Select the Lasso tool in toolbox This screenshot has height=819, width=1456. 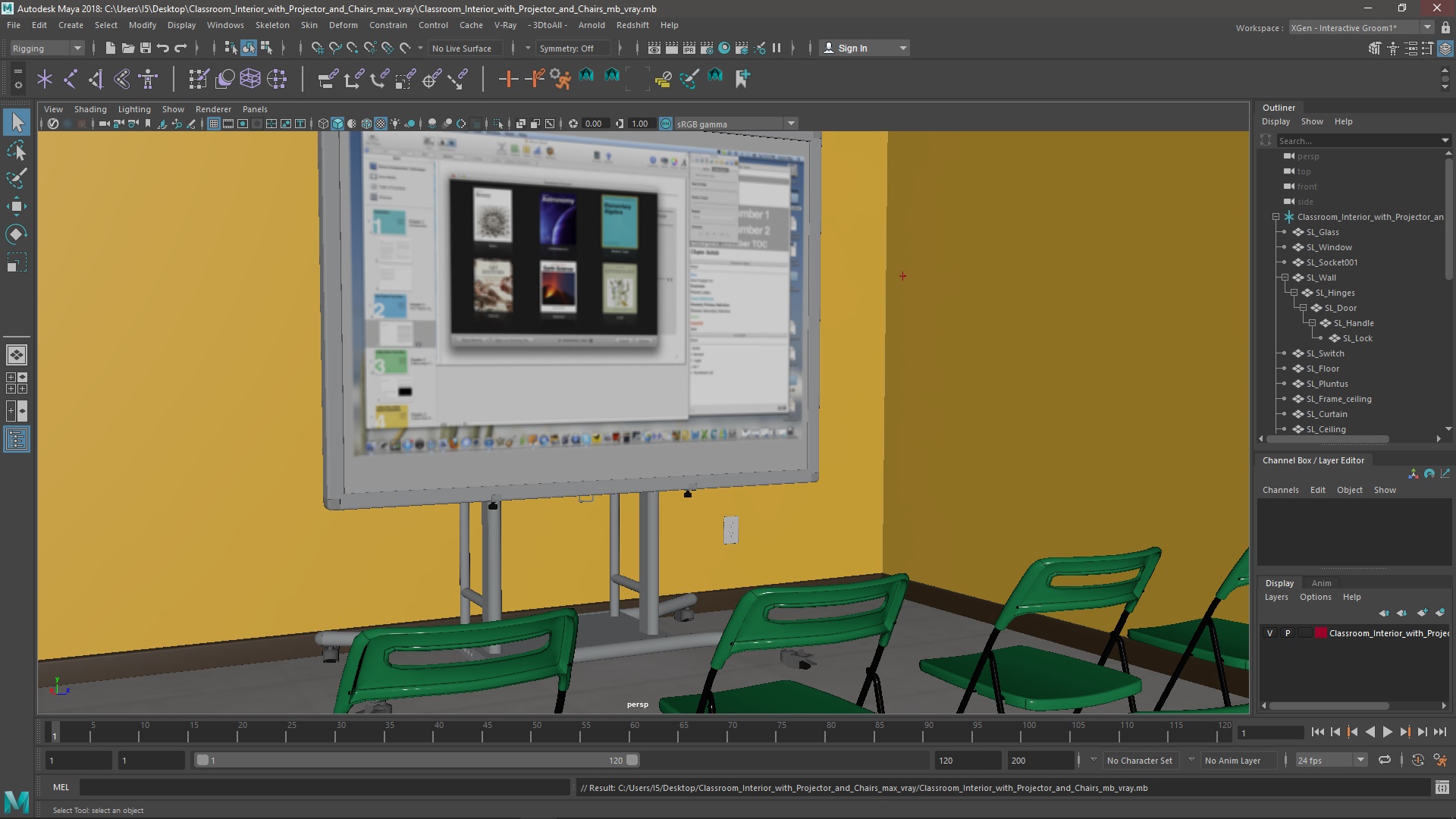17,151
